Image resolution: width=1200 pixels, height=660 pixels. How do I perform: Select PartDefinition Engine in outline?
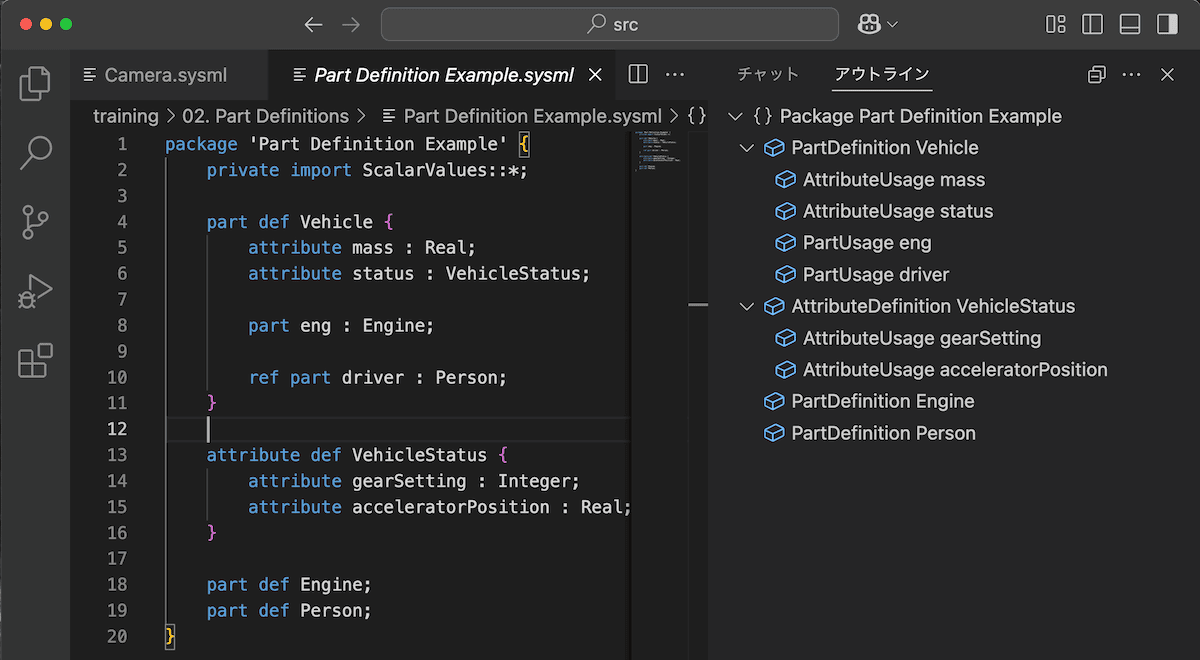(x=883, y=402)
